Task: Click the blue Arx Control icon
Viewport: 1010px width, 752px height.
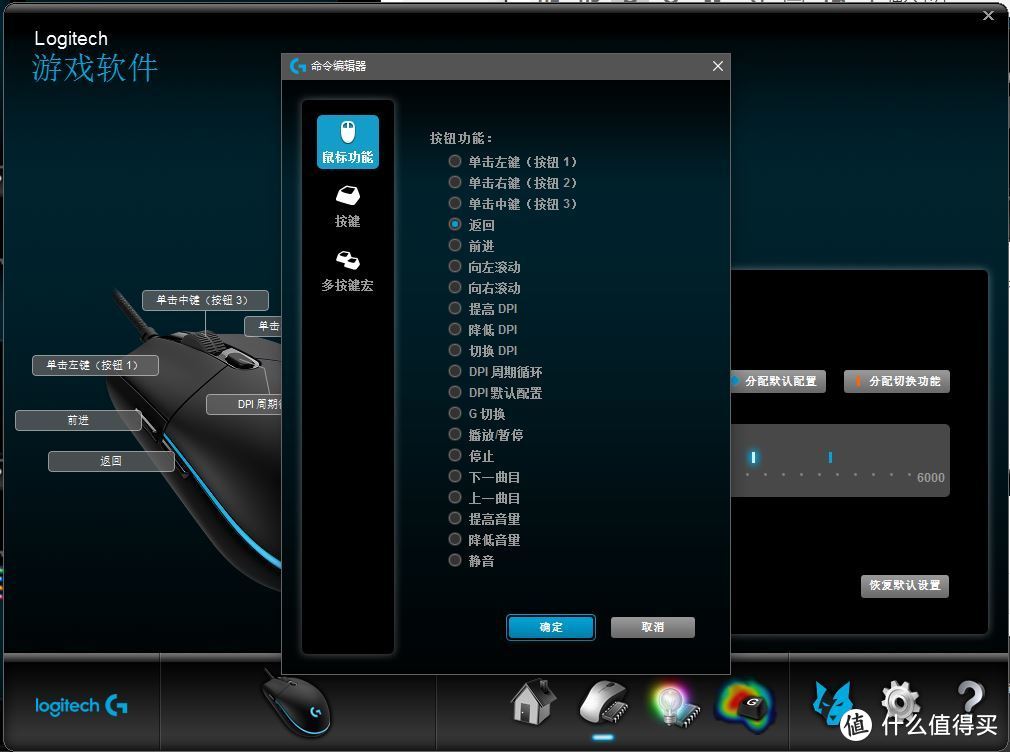Action: pyautogui.click(x=832, y=702)
